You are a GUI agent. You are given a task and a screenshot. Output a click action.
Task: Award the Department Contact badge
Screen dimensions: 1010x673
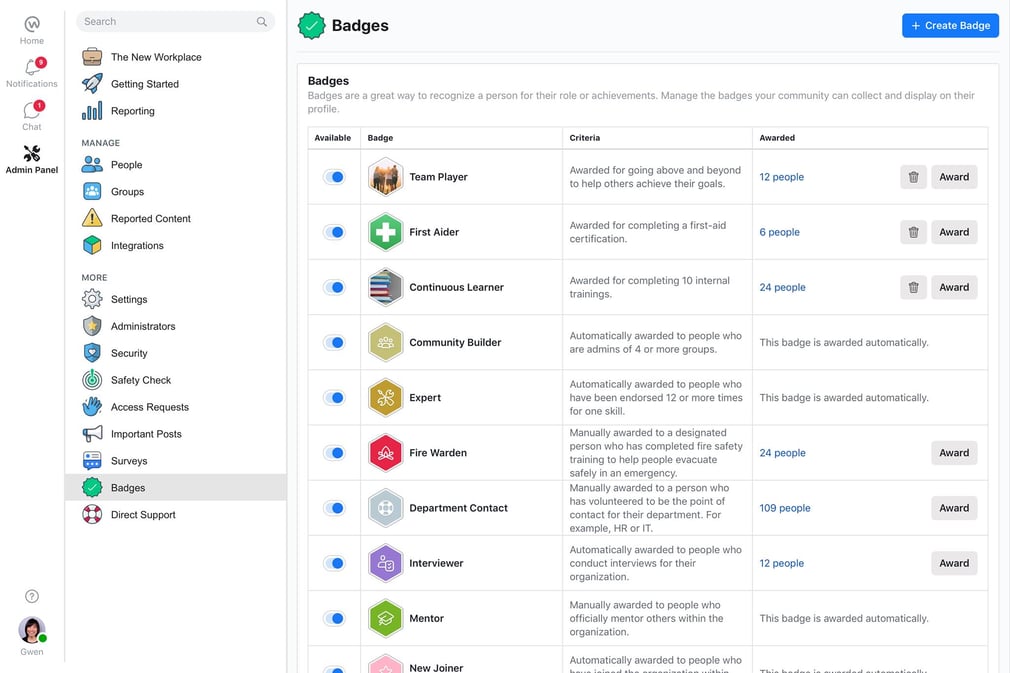pyautogui.click(x=954, y=508)
